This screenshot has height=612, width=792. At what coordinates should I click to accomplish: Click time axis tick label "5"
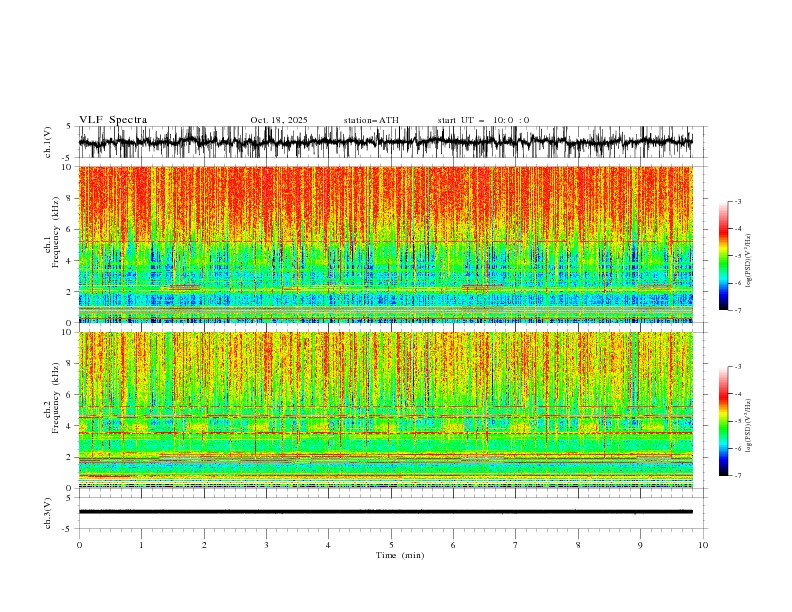pyautogui.click(x=391, y=545)
